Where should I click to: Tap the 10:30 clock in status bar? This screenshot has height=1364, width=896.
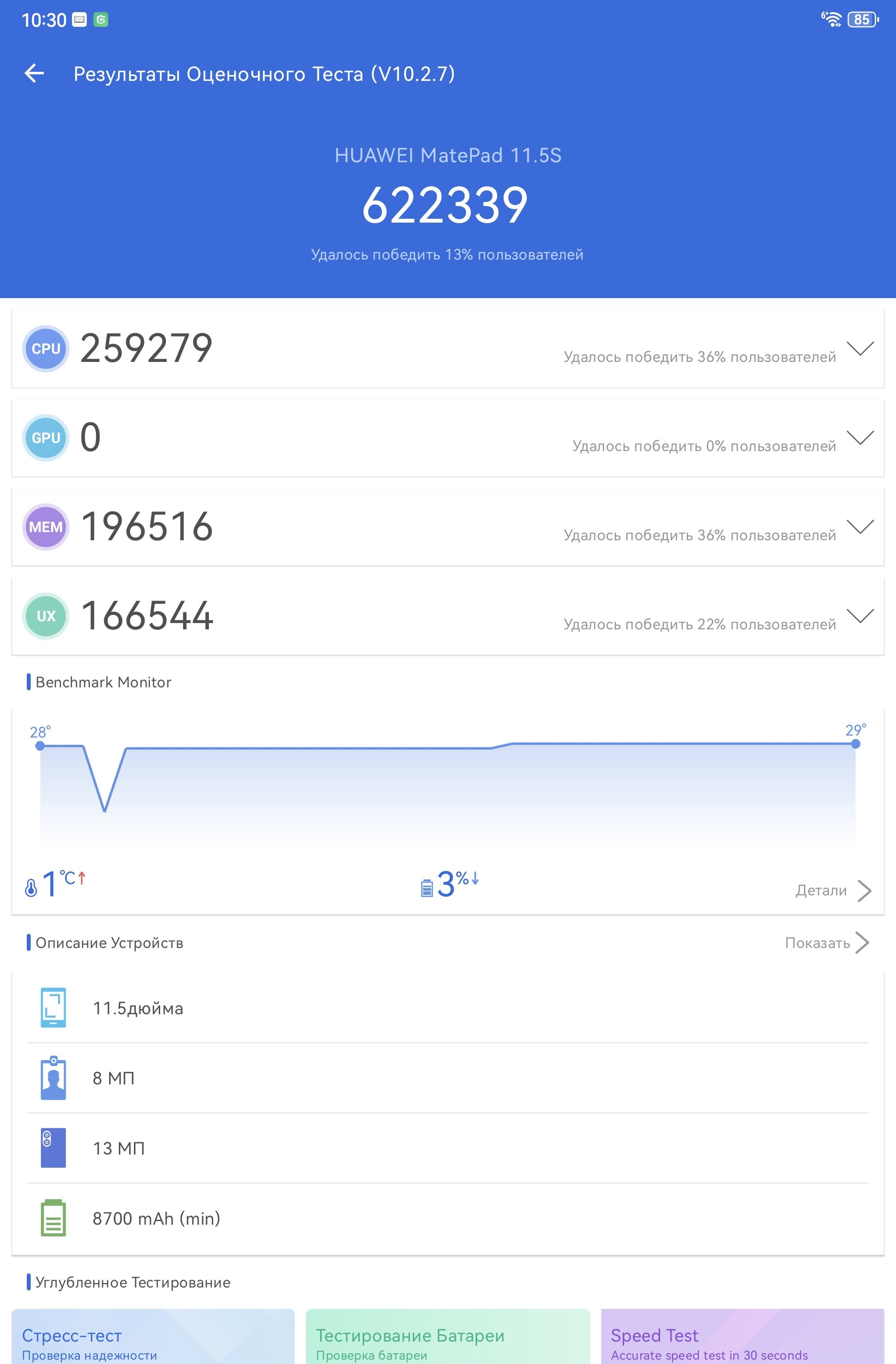click(44, 20)
